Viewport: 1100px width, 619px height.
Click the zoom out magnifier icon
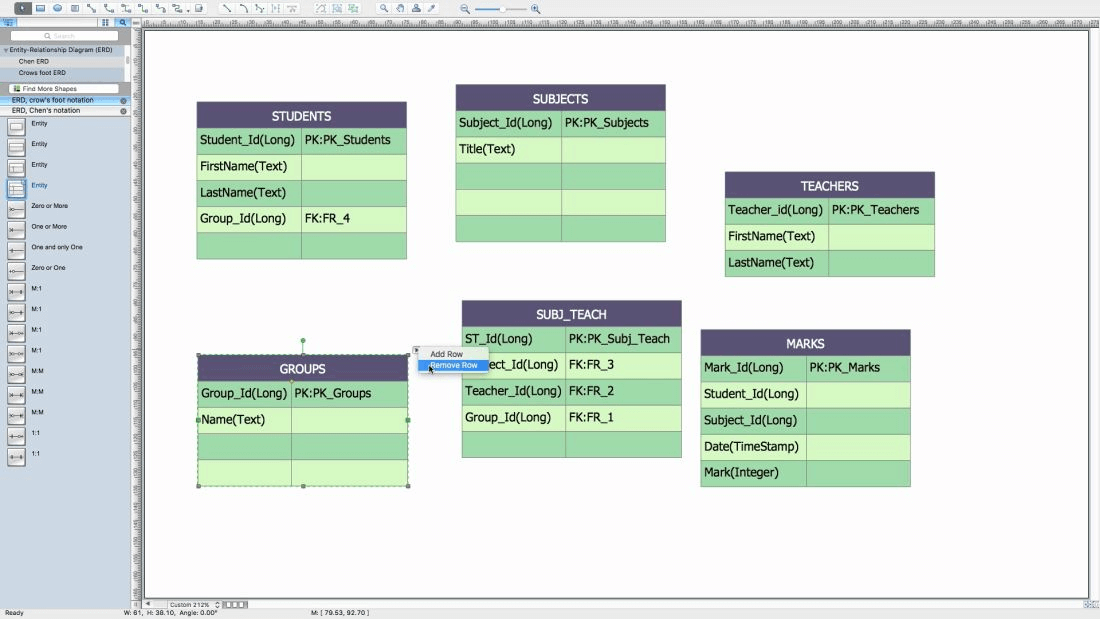coord(464,8)
